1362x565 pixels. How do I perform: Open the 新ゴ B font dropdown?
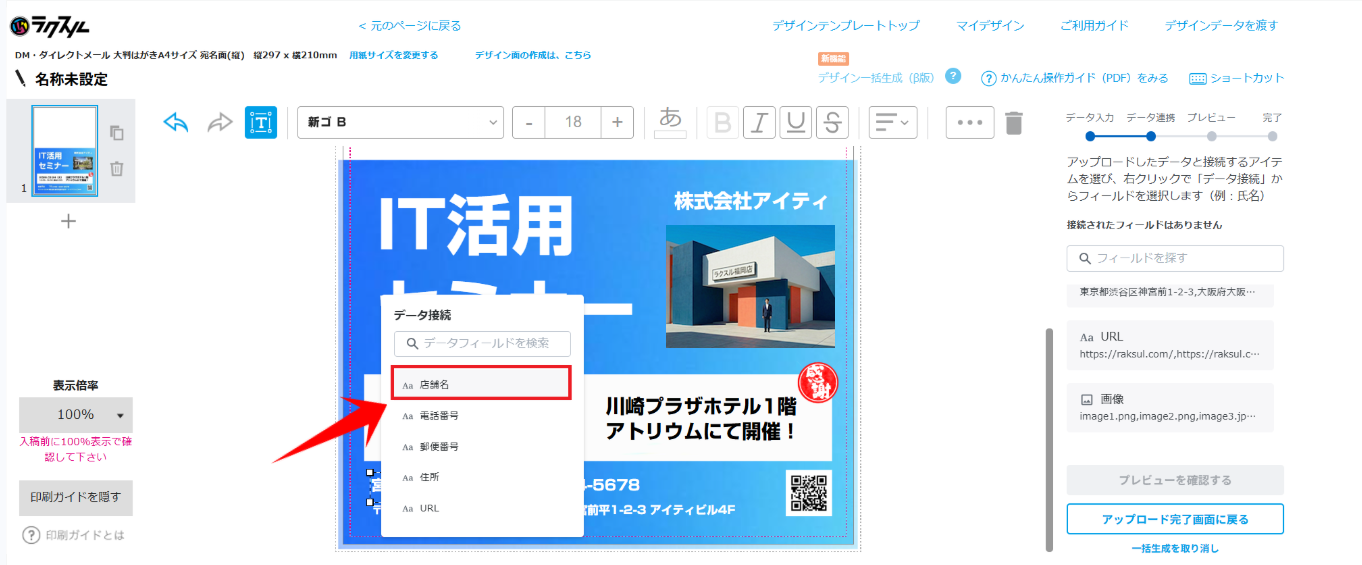tap(400, 122)
